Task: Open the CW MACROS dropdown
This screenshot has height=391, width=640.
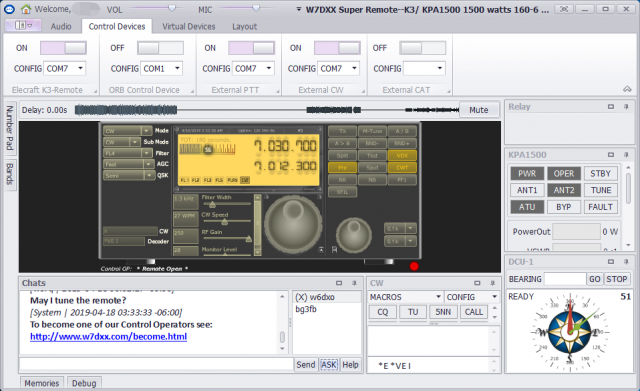Action: [405, 297]
